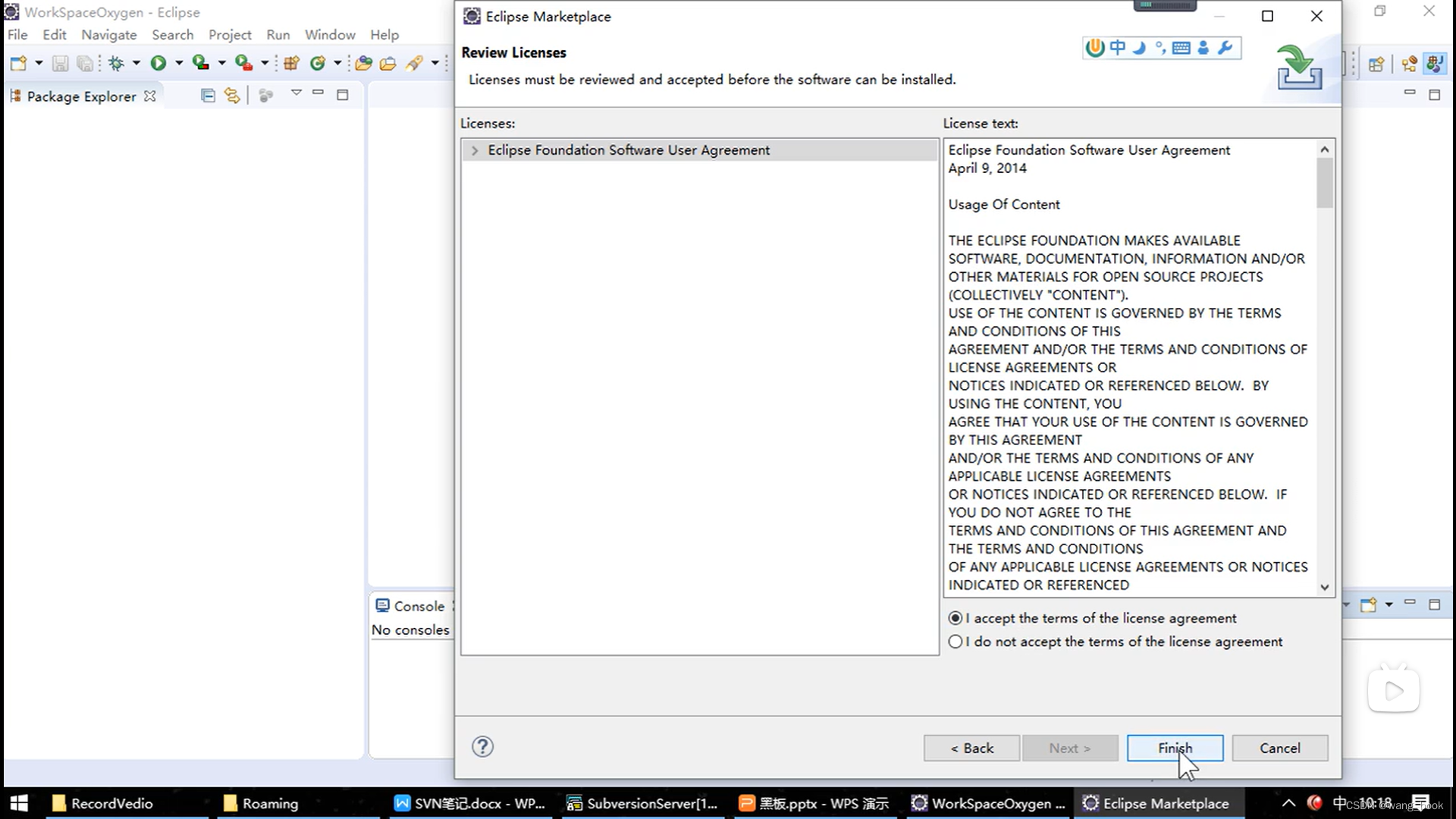The width and height of the screenshot is (1456, 819).
Task: Click the New Java Class icon
Action: pyautogui.click(x=318, y=64)
